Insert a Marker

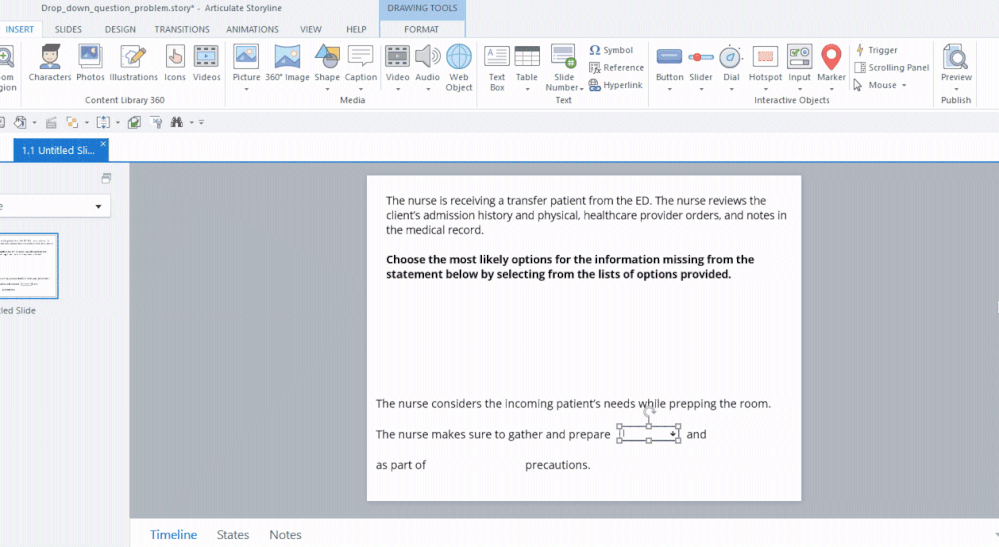pos(831,63)
